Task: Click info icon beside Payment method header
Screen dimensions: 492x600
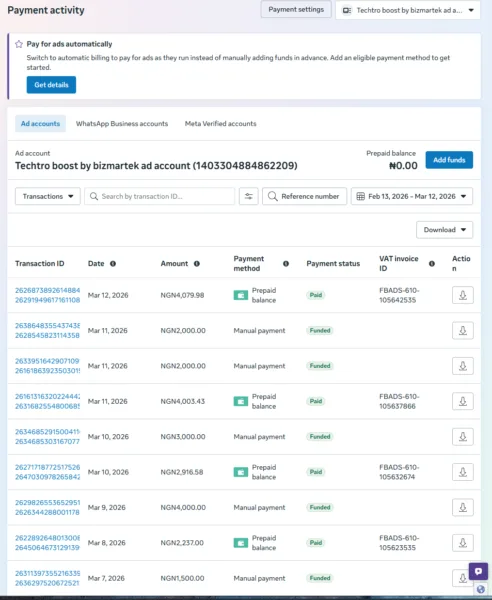Action: point(286,264)
